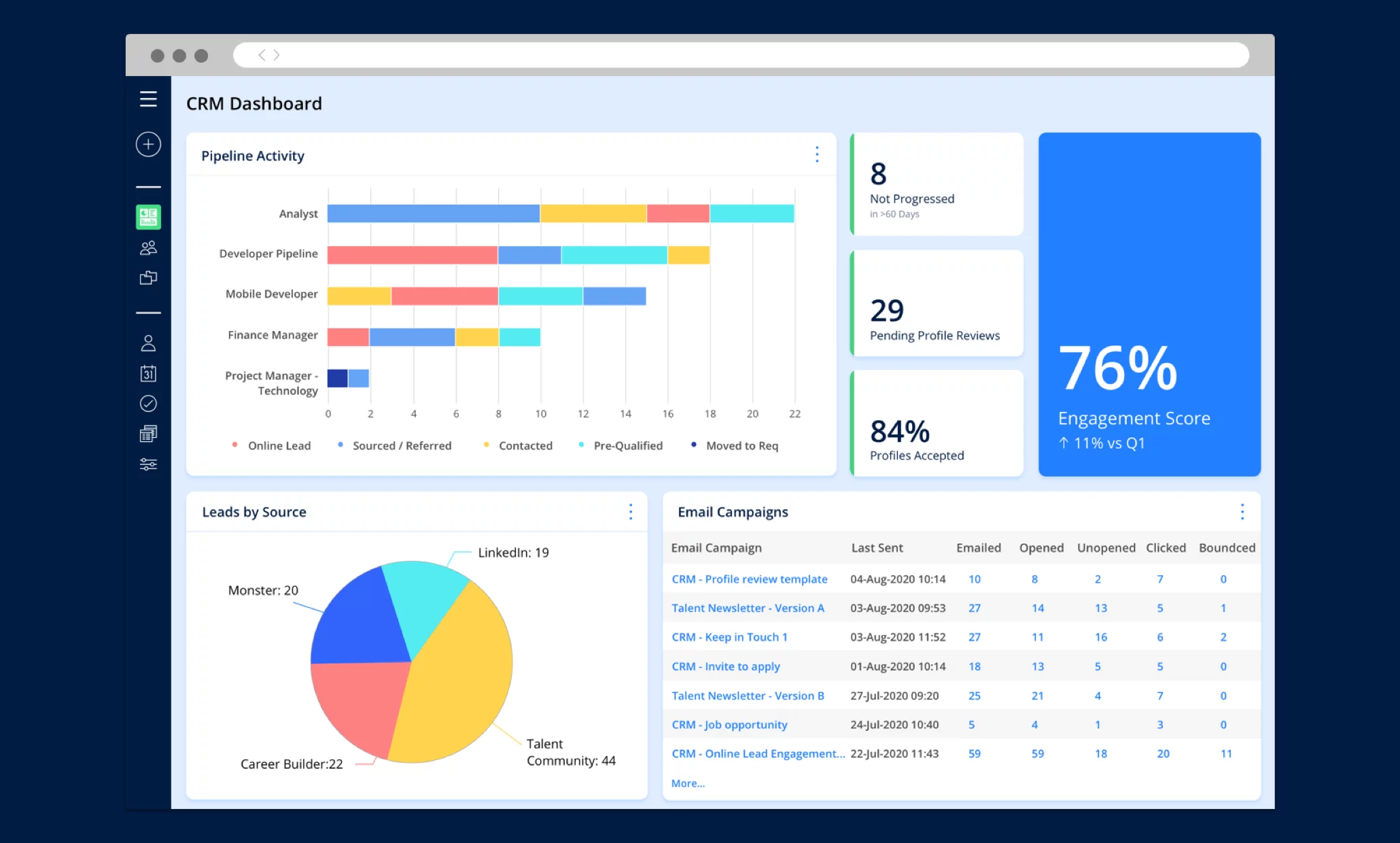Click the Contacted legend color dot
Screen dimensions: 1400x843
(x=485, y=445)
